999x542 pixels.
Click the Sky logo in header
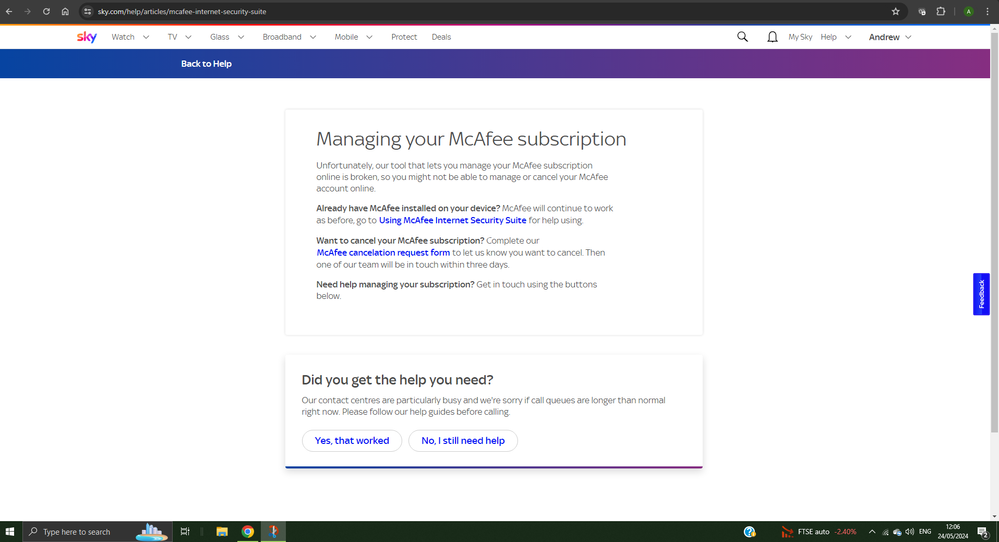[87, 37]
